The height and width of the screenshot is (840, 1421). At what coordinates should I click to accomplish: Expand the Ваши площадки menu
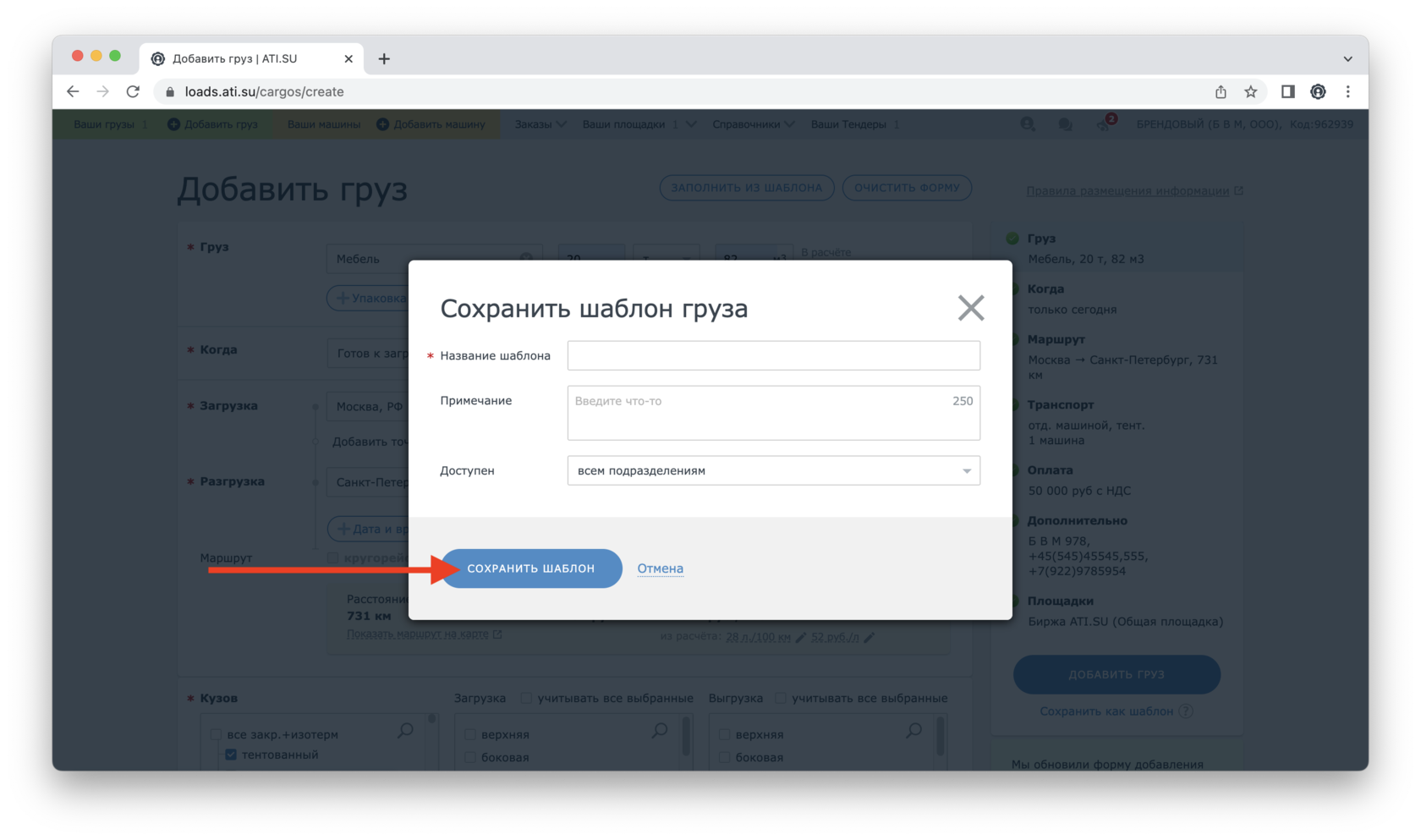(x=639, y=124)
